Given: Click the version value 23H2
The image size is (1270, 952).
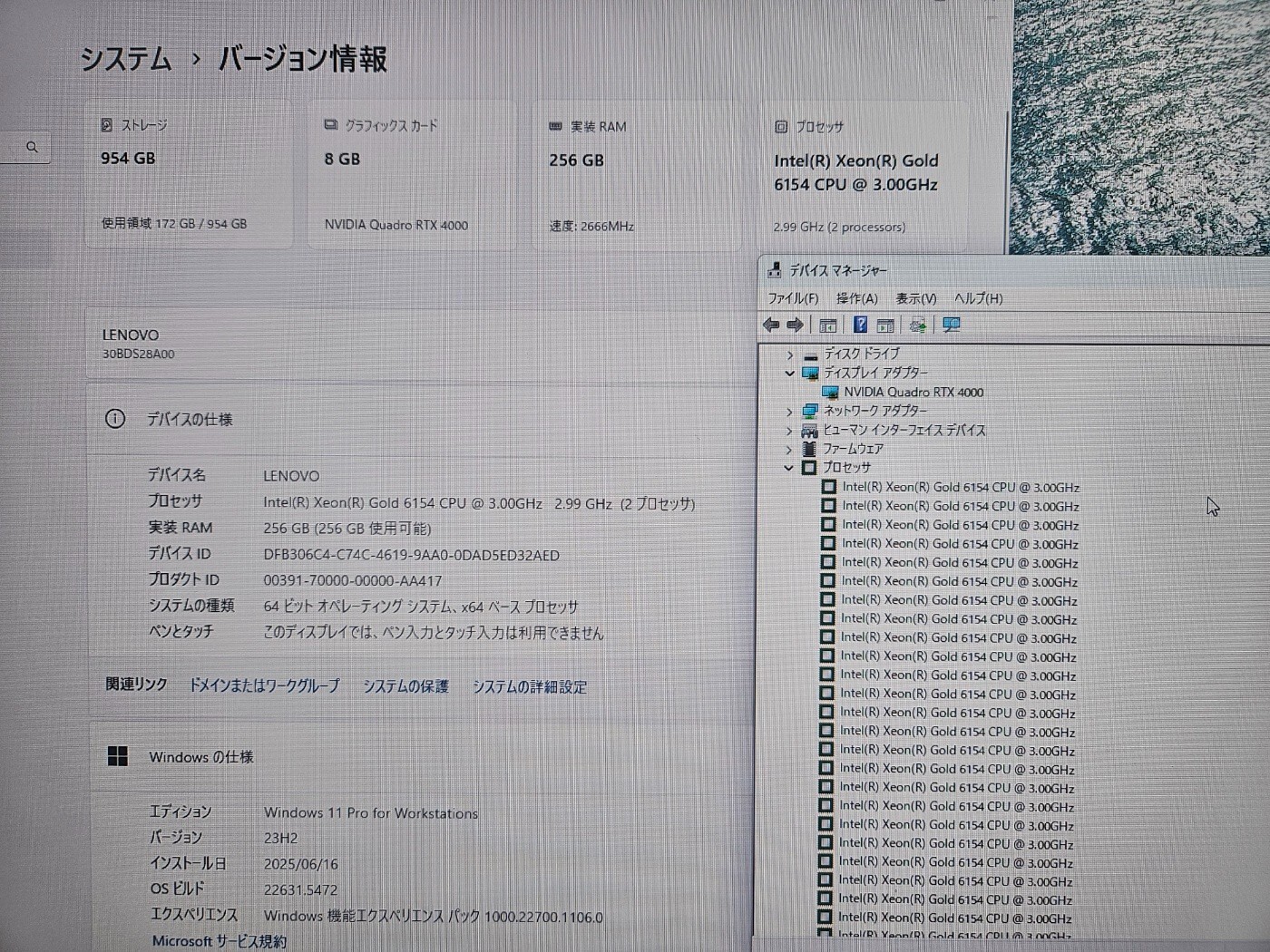Looking at the screenshot, I should point(280,839).
